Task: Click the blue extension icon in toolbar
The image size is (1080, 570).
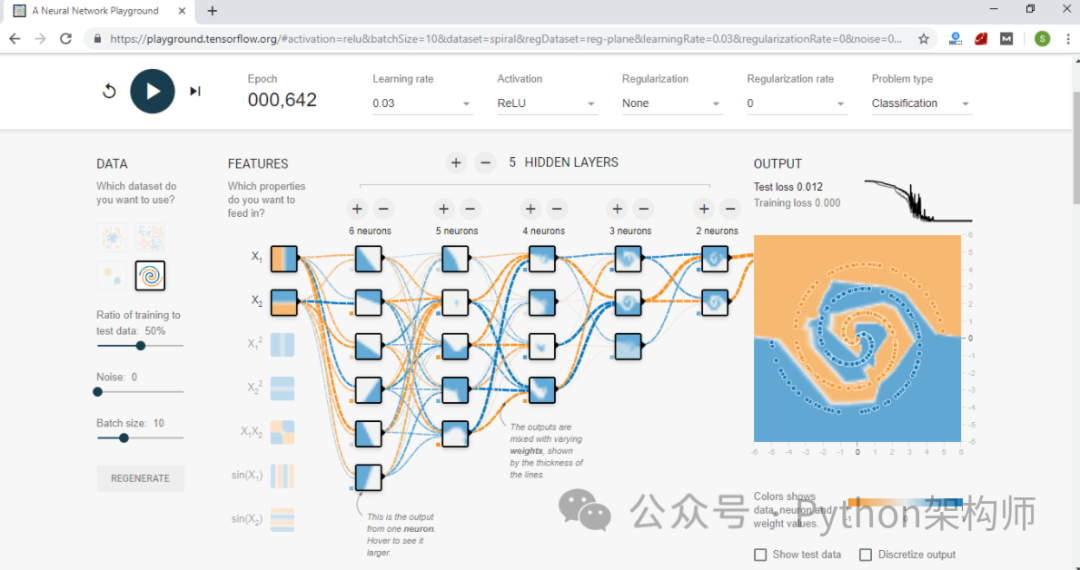Action: tap(955, 39)
